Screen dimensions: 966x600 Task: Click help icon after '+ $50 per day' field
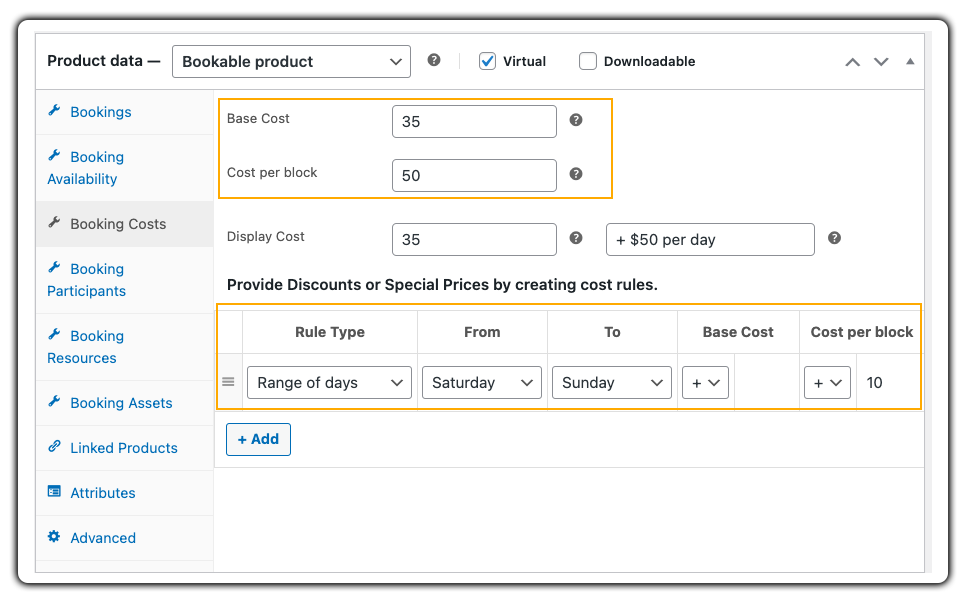point(834,238)
